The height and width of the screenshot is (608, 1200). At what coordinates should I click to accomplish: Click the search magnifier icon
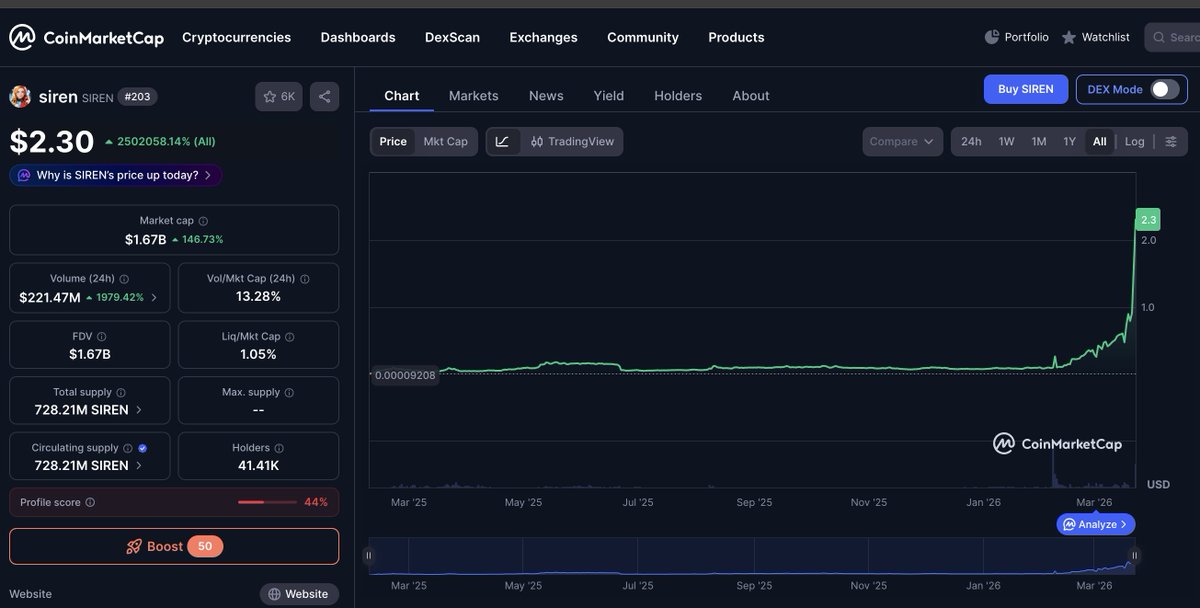point(1160,38)
